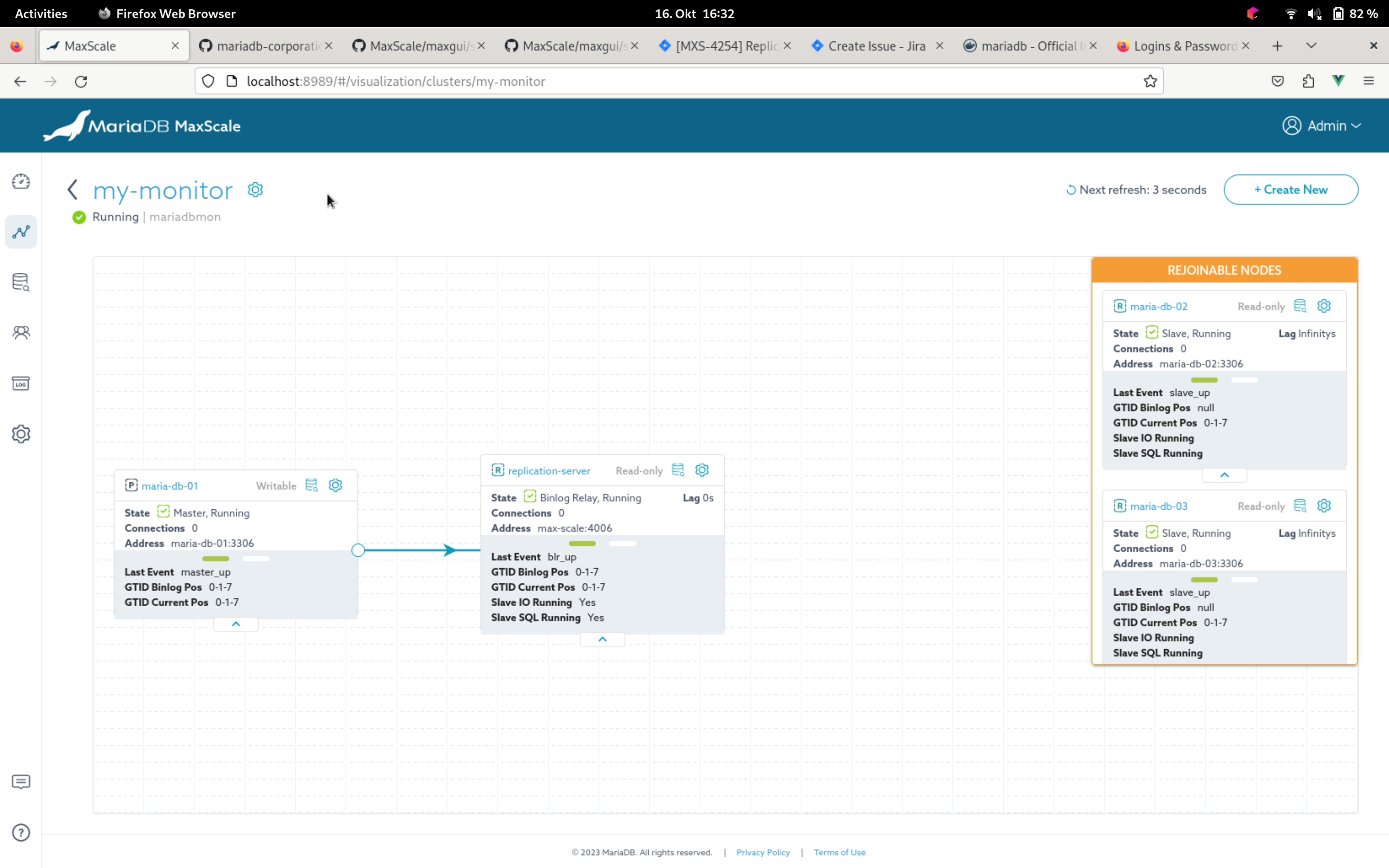Image resolution: width=1389 pixels, height=868 pixels.
Task: Collapse maria-db-01 node details chevron
Action: pyautogui.click(x=236, y=624)
